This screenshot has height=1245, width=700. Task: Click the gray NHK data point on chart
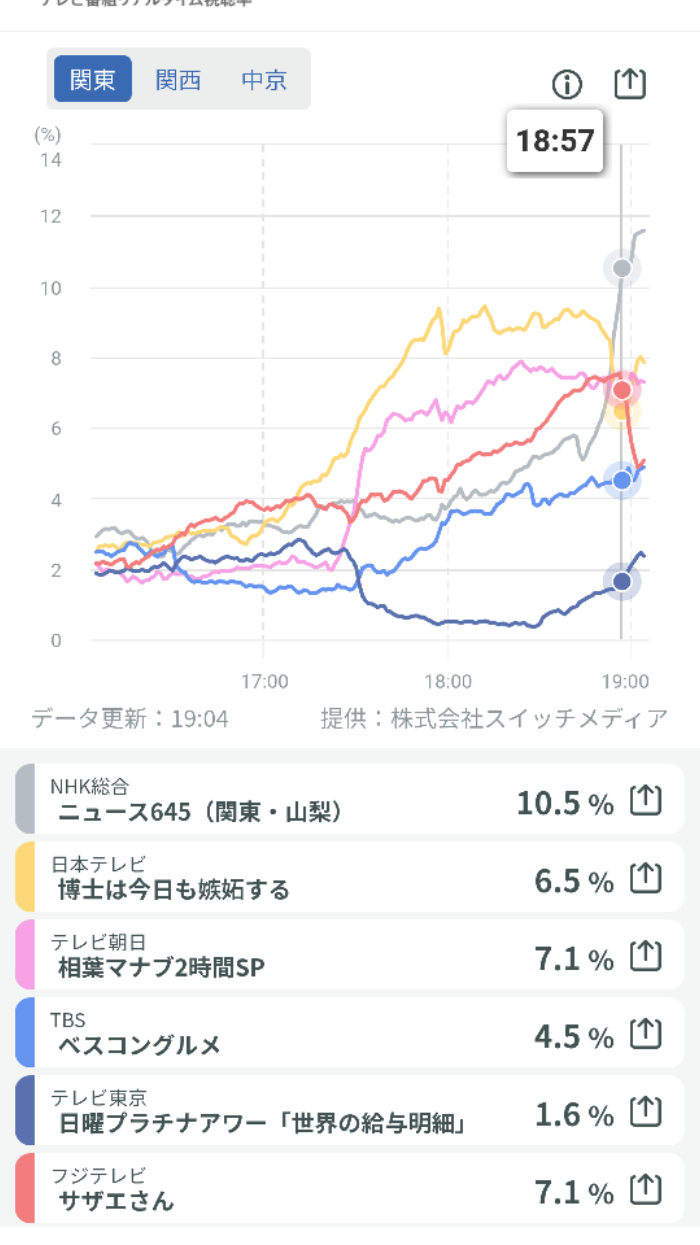click(x=622, y=268)
